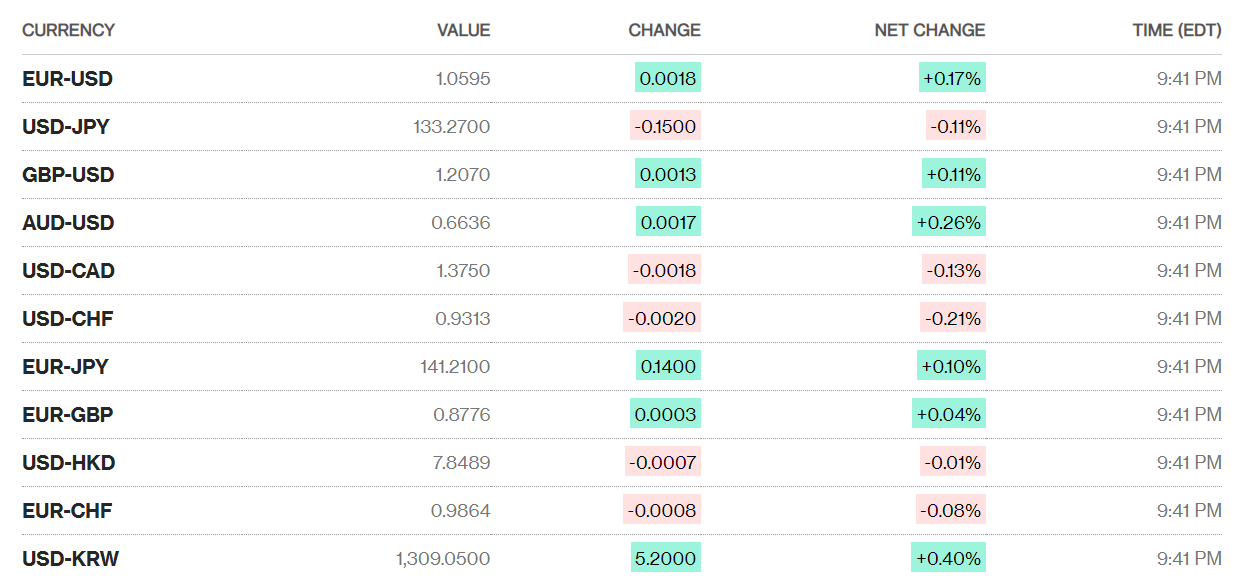Screen dimensions: 1237x579
Task: Open the EUR-USD currency pair link
Action: point(67,78)
